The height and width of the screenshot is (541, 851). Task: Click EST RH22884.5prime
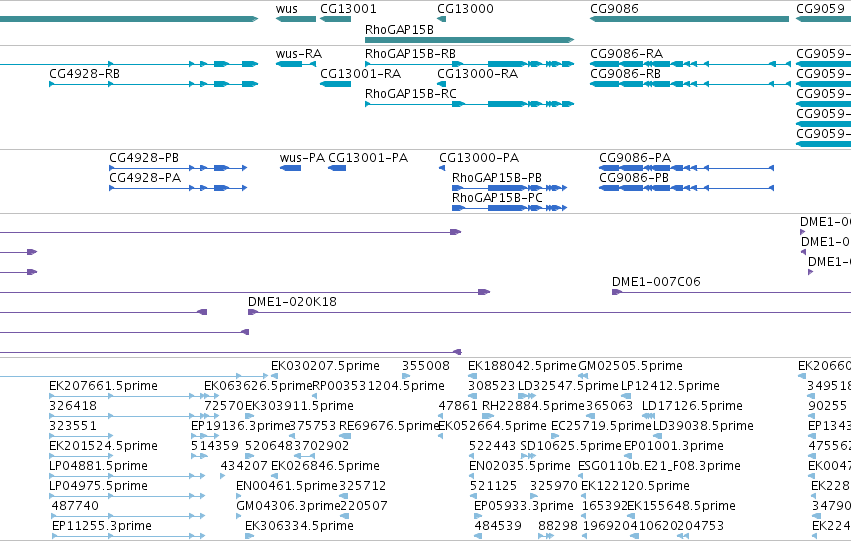(x=533, y=406)
